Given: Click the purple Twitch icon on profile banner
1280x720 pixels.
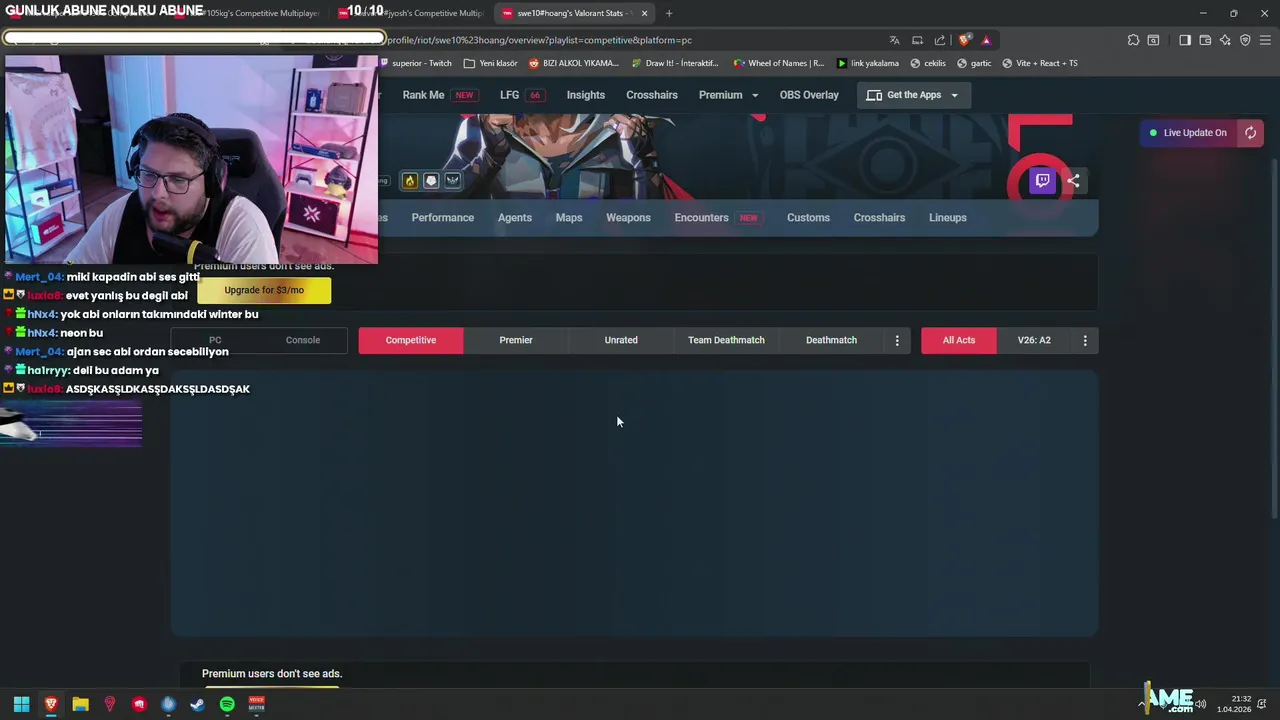Looking at the screenshot, I should [1042, 181].
